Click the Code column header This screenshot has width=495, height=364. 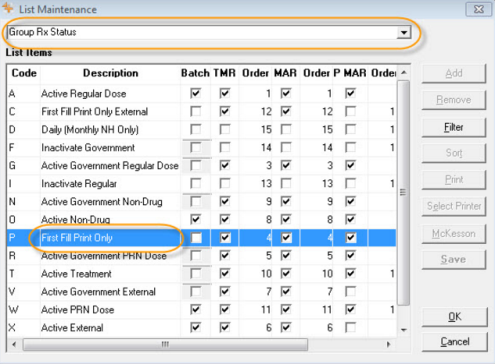pyautogui.click(x=24, y=73)
